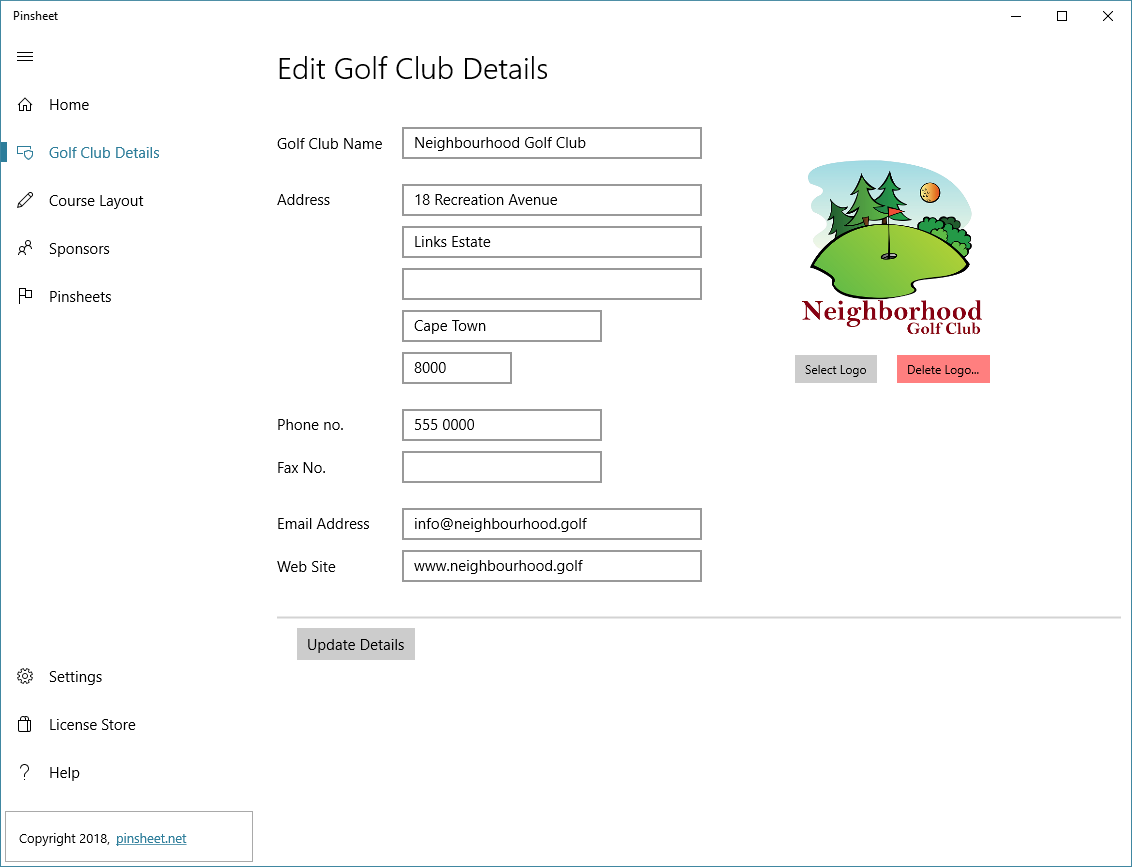Minimize the Pinsheet window
This screenshot has width=1132, height=867.
tap(1016, 16)
